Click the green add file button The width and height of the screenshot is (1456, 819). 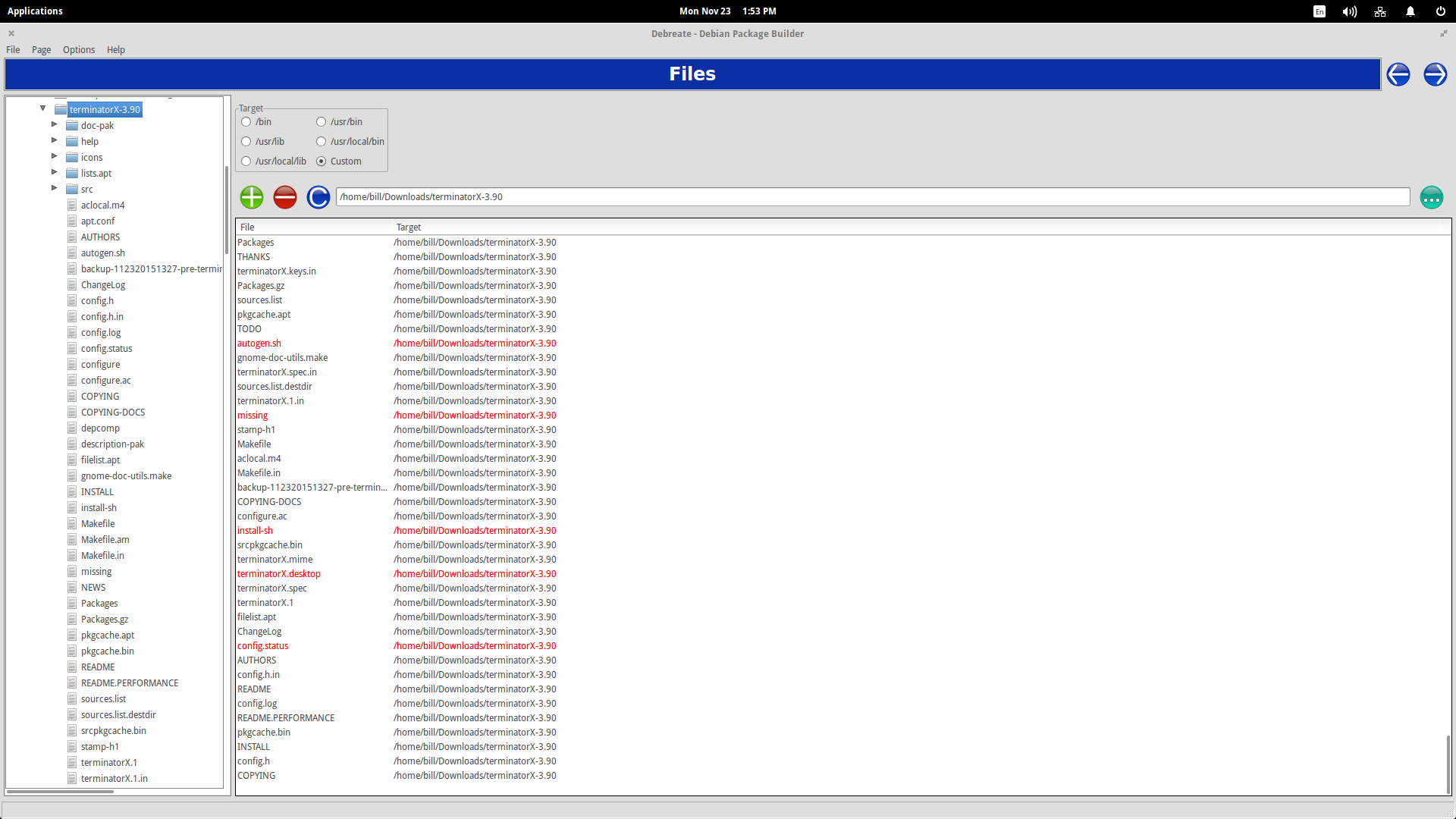(252, 197)
